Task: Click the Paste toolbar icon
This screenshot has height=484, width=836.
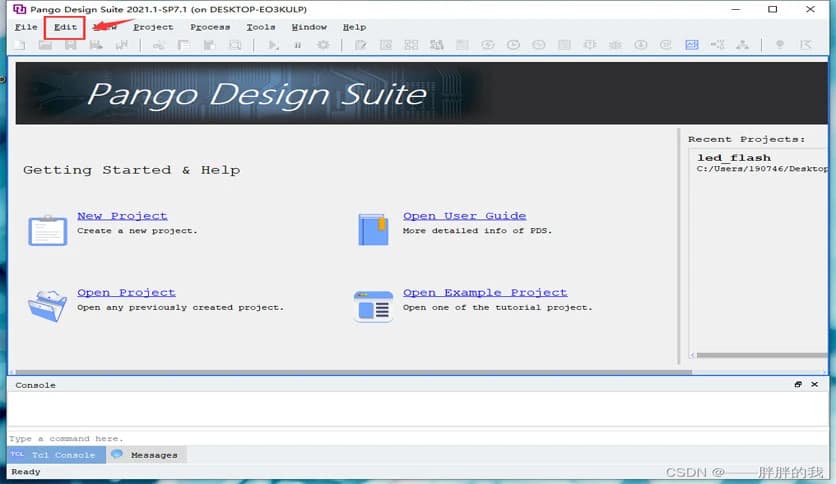Action: [209, 45]
